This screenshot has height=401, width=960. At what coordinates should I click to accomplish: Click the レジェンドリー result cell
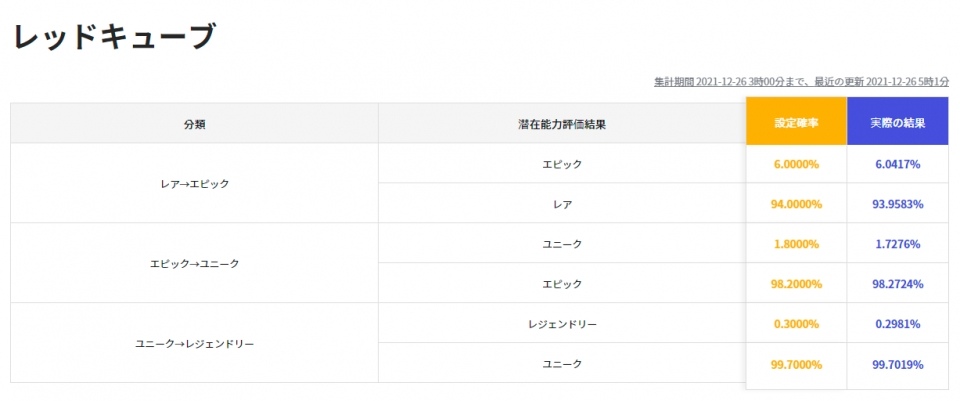562,324
